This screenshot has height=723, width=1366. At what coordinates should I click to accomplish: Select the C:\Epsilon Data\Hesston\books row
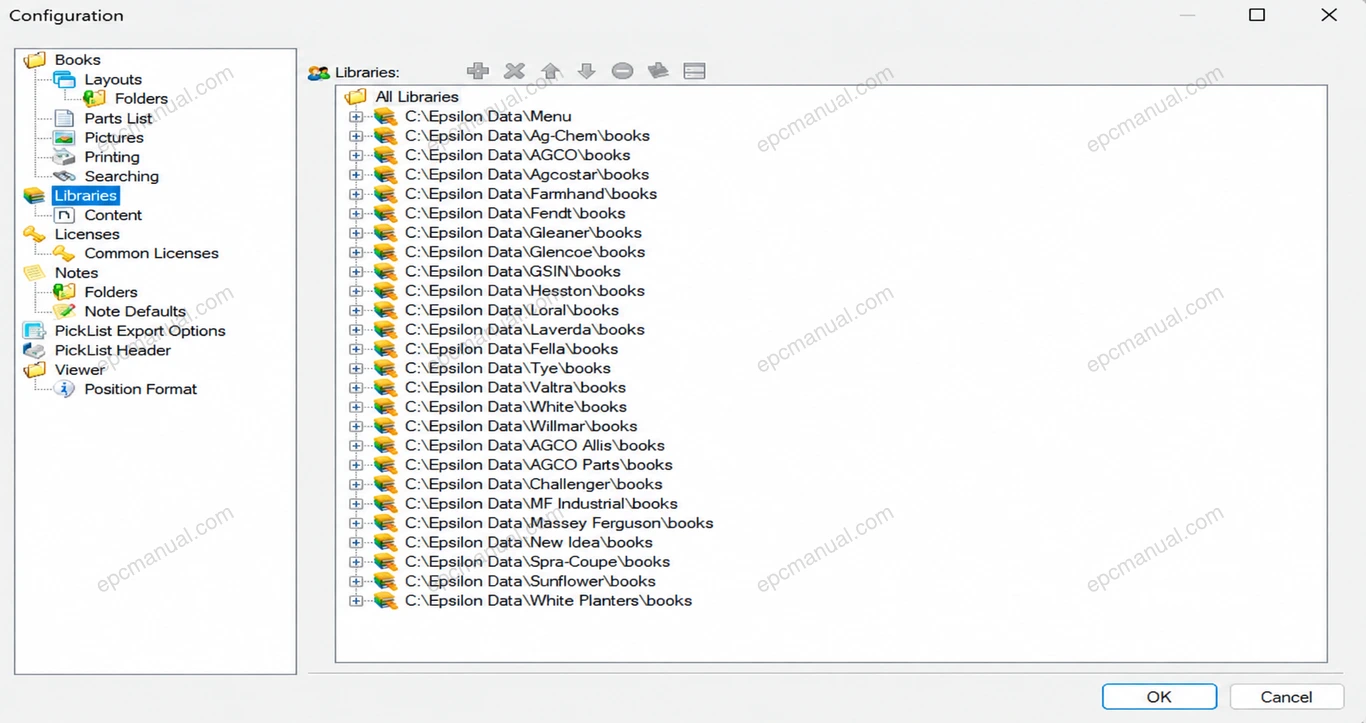[x=525, y=291]
